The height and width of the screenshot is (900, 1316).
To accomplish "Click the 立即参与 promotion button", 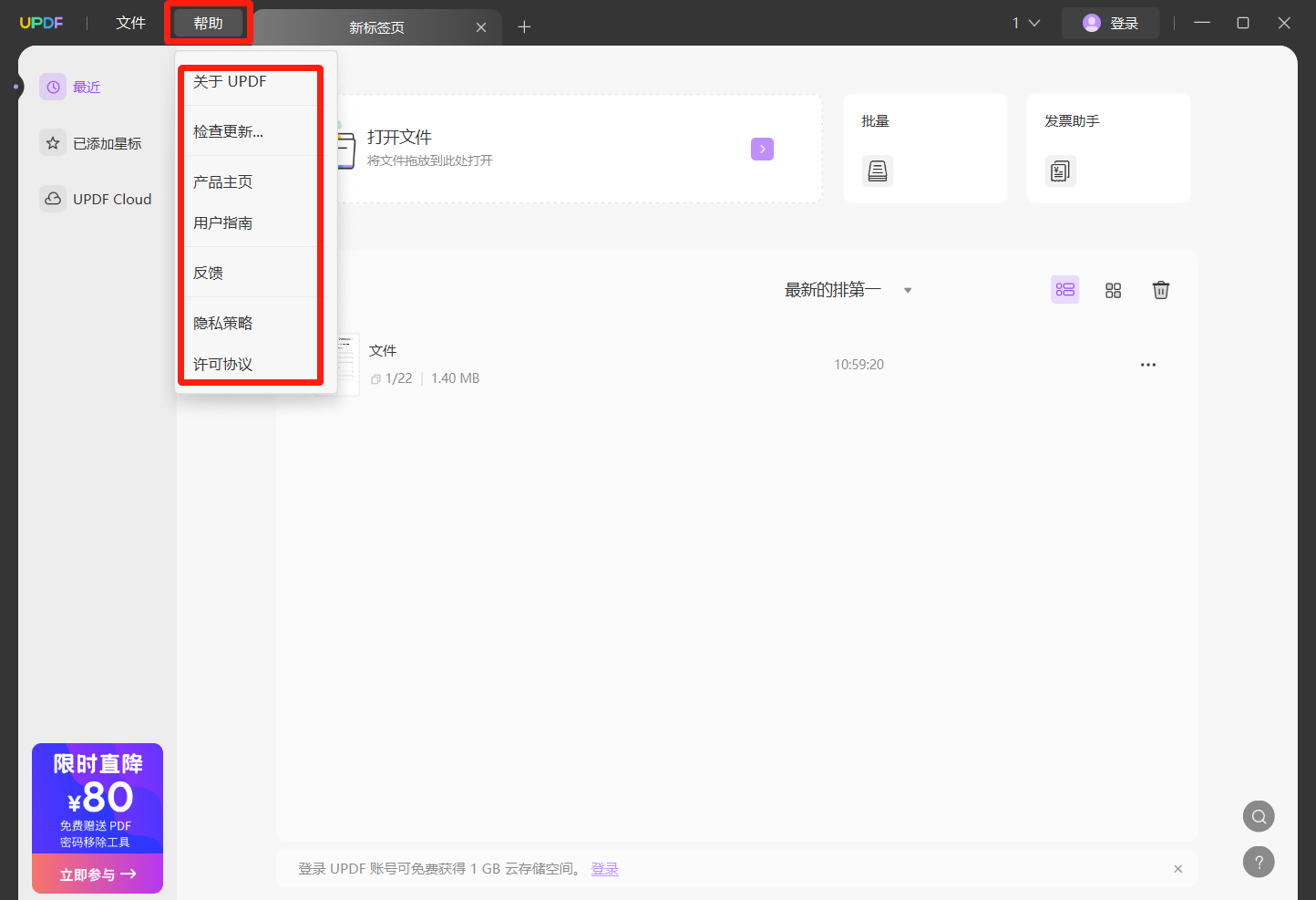I will [98, 874].
